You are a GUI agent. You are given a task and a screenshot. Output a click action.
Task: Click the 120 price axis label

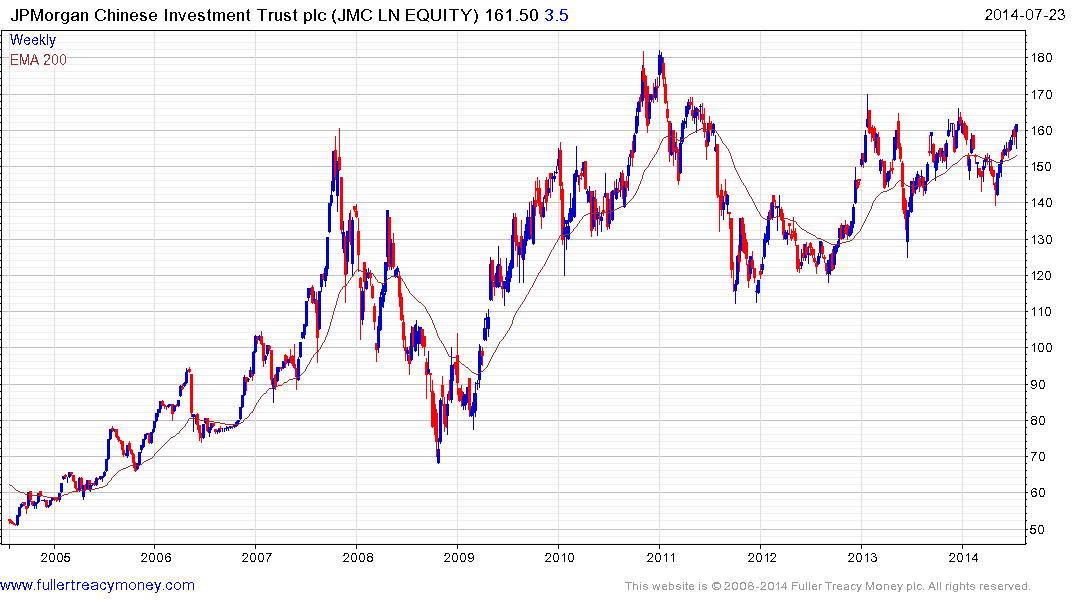pyautogui.click(x=1041, y=276)
